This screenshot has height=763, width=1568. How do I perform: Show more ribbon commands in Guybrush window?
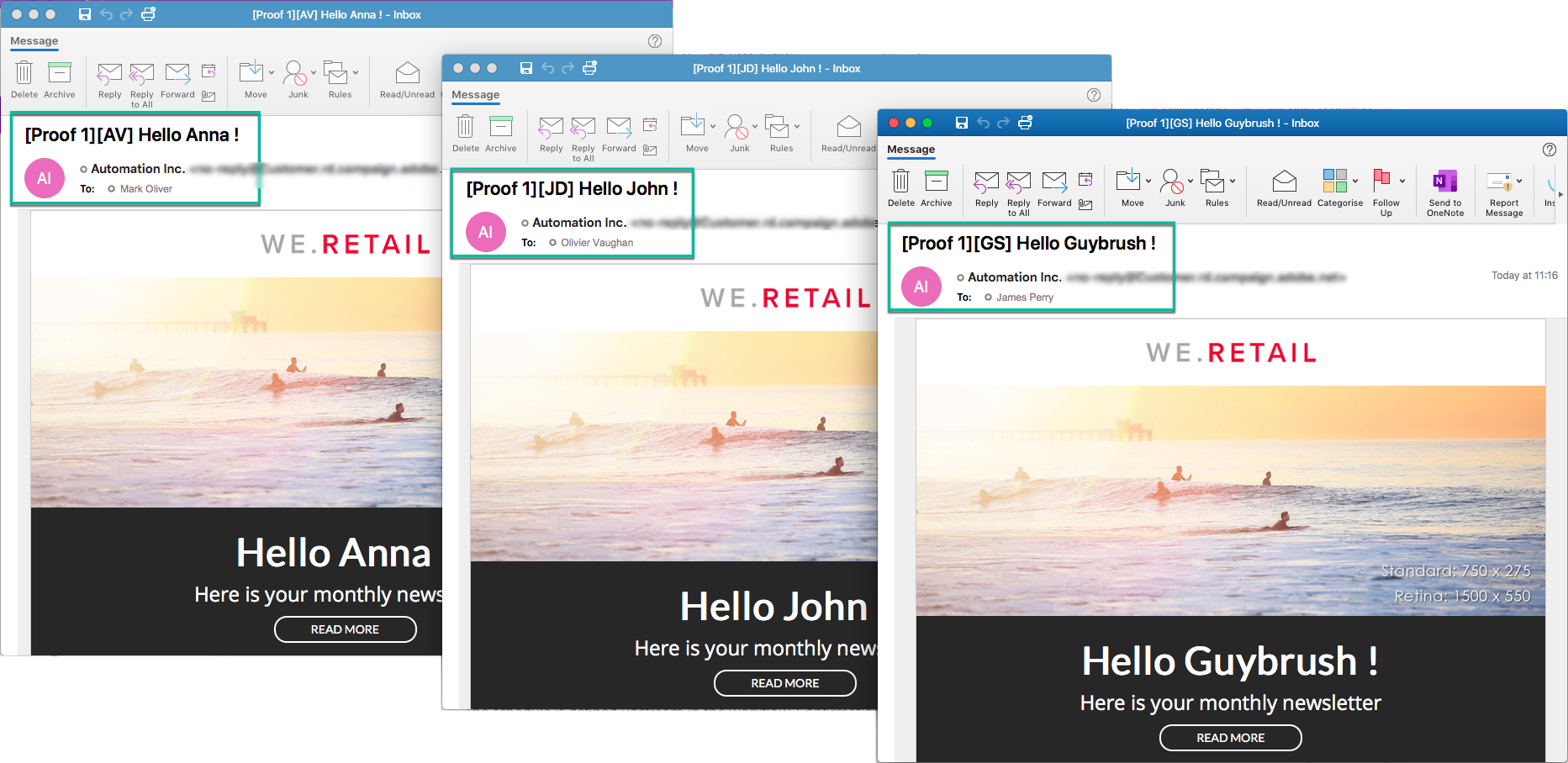1560,194
